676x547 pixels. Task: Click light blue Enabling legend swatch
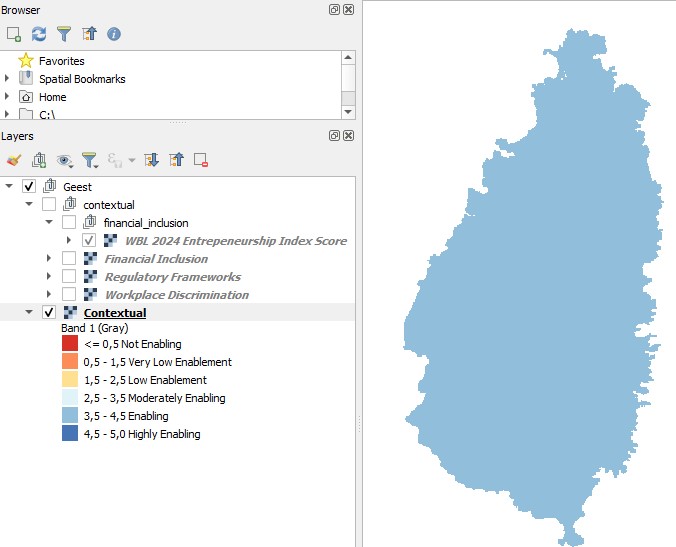[70, 416]
